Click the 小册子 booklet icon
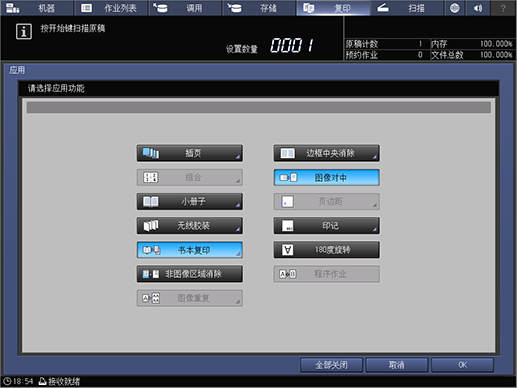The image size is (517, 388). pos(151,201)
